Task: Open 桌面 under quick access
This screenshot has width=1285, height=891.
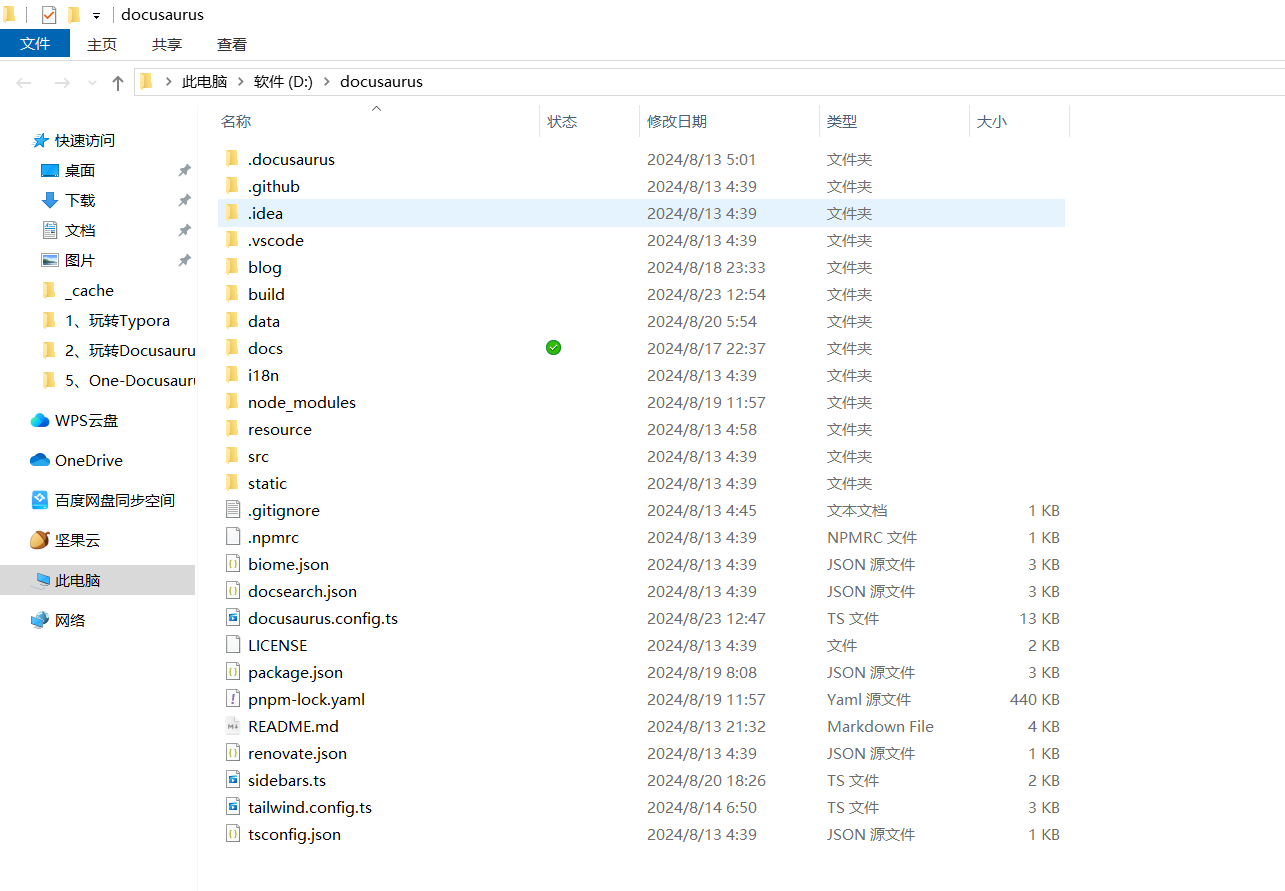Action: tap(68, 171)
